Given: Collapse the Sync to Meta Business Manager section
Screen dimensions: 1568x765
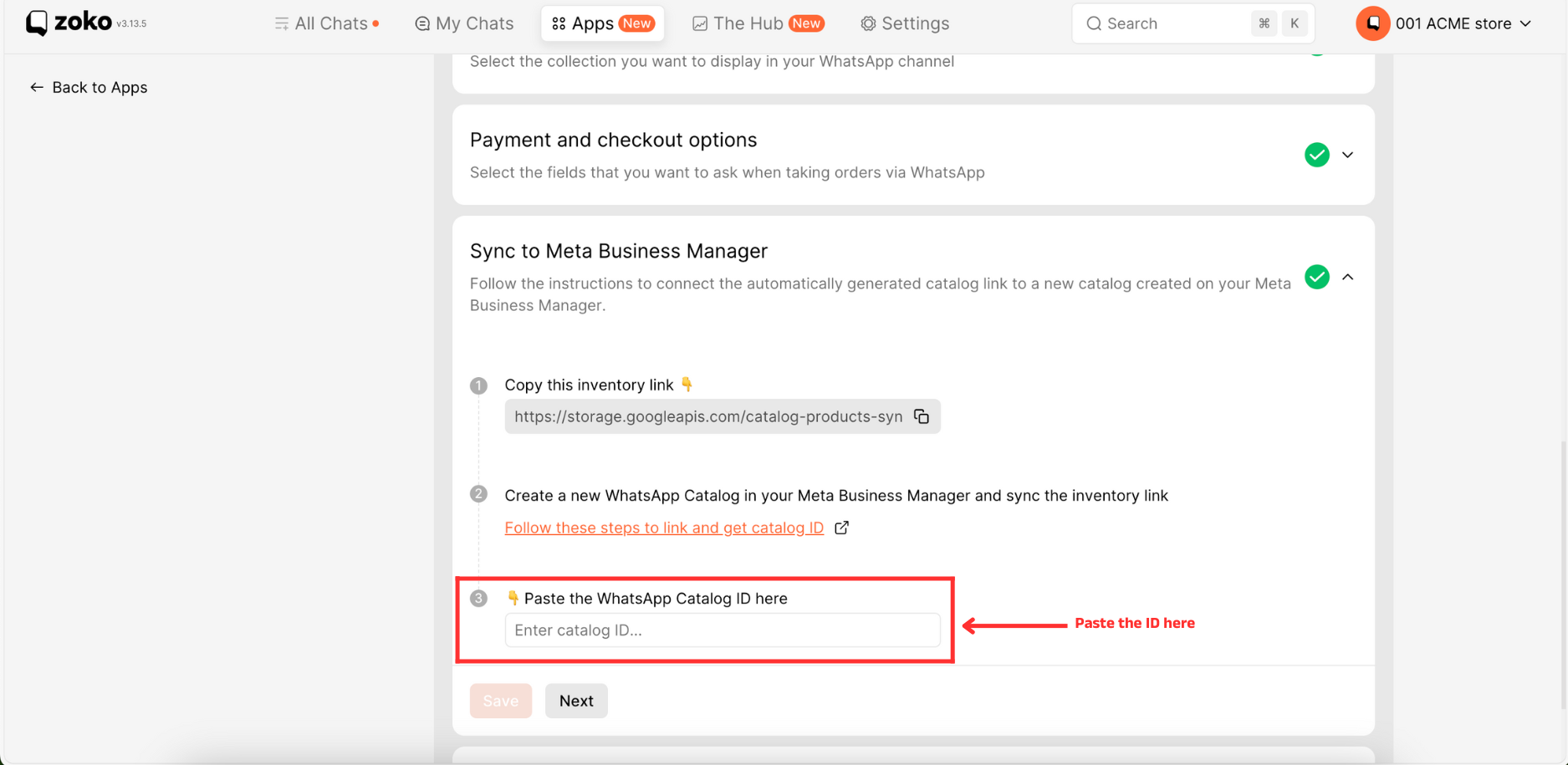Looking at the screenshot, I should (1347, 277).
